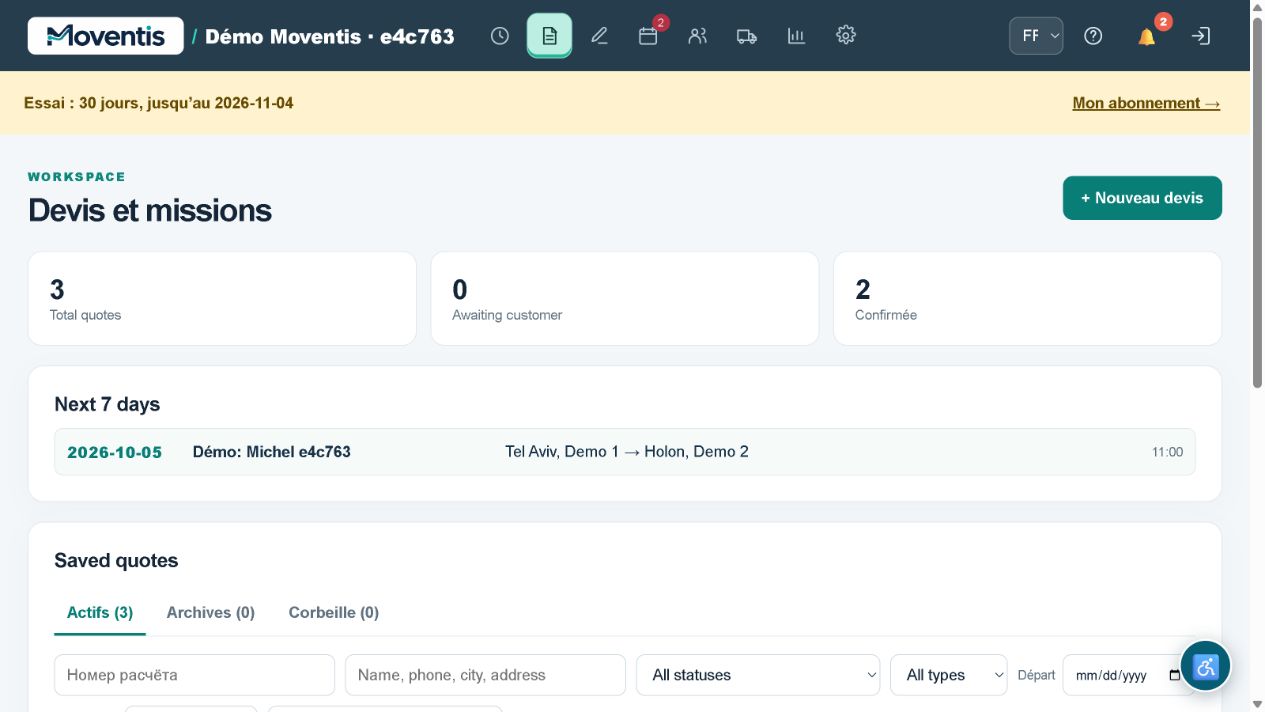Image resolution: width=1265 pixels, height=712 pixels.
Task: Switch to Corbeille (0) tab
Action: [x=334, y=613]
